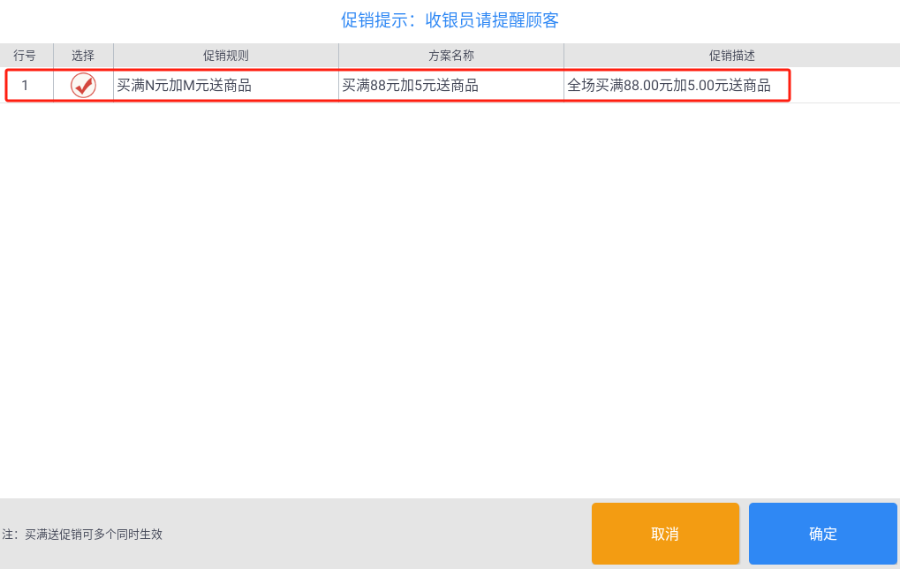Click the footer note 买满送促销可多个同时生效

(x=94, y=534)
